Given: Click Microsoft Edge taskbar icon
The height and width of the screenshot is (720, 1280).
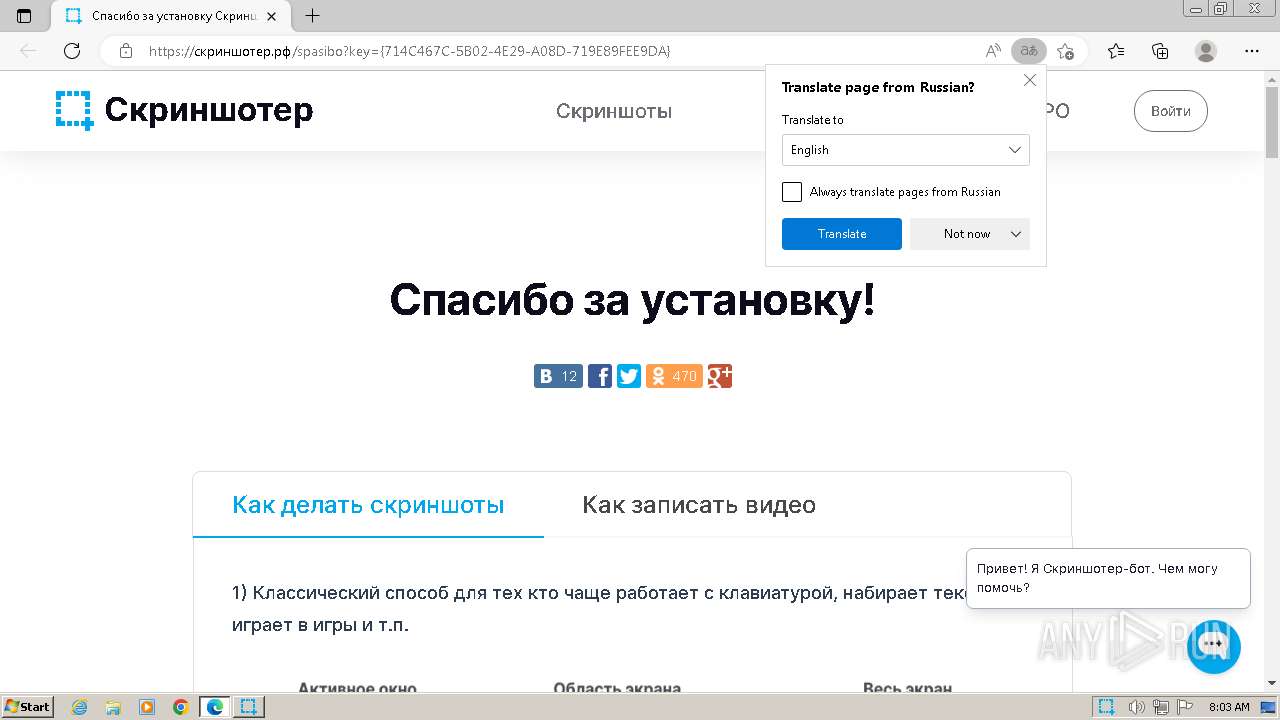Looking at the screenshot, I should pos(215,707).
